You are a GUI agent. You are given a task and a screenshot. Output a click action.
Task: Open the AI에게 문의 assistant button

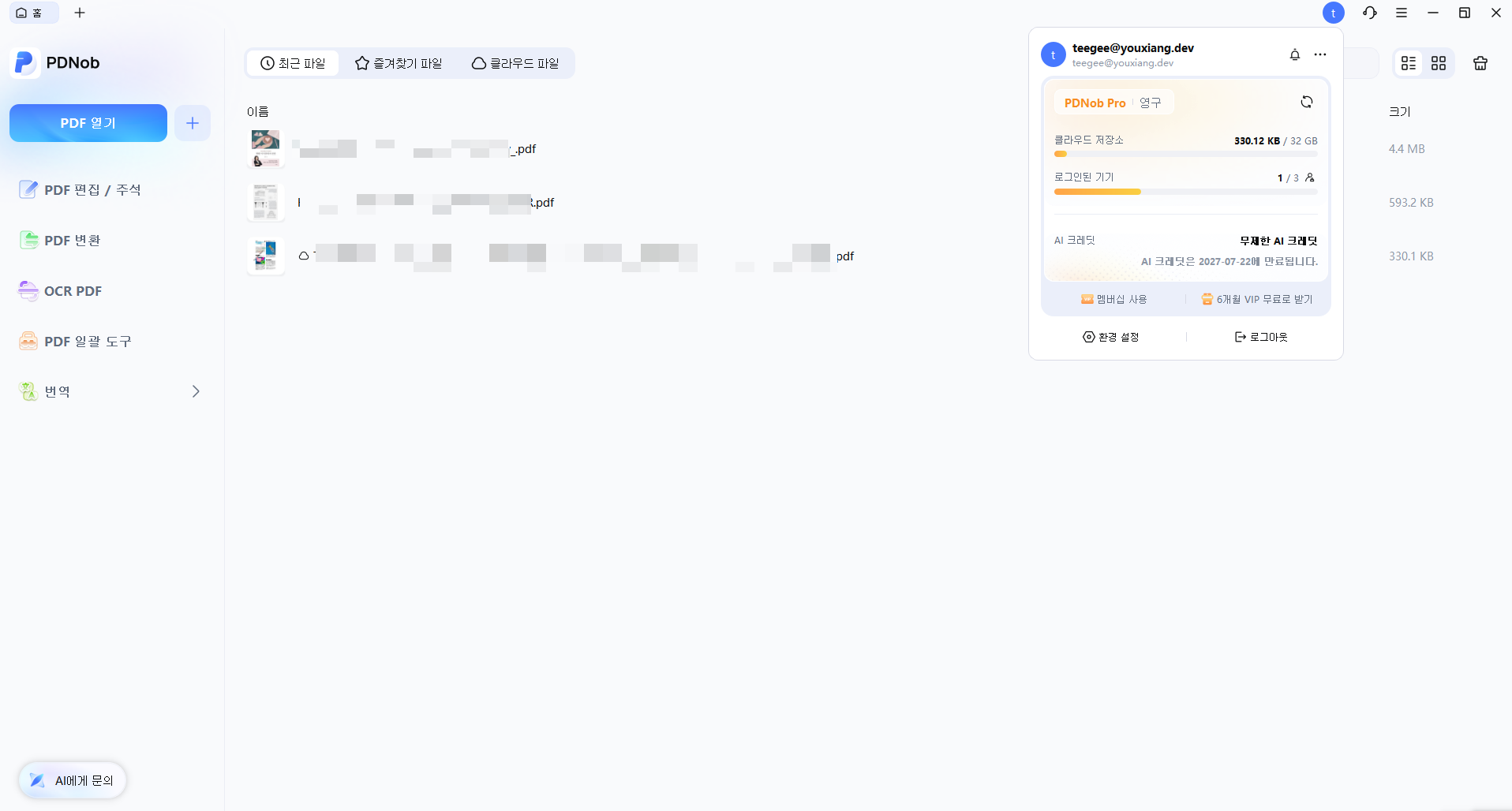tap(73, 780)
